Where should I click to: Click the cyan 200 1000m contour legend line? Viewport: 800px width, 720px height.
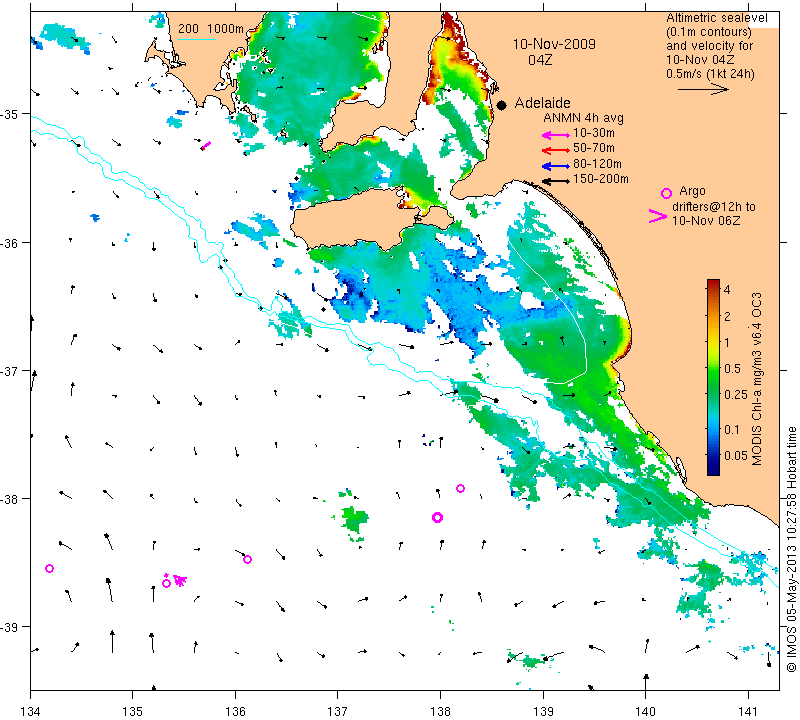tap(196, 39)
